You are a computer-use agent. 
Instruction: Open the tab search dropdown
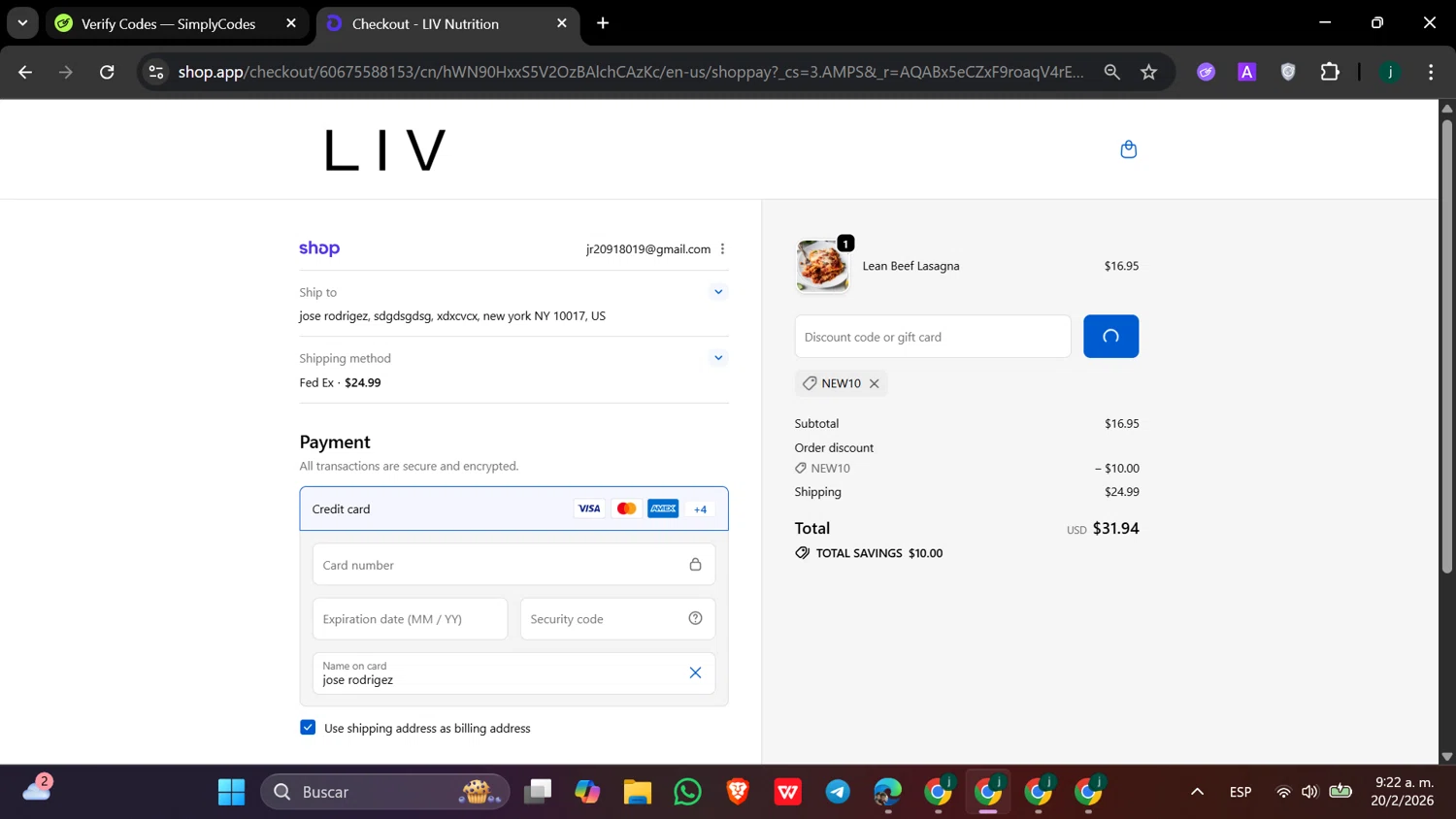[22, 23]
